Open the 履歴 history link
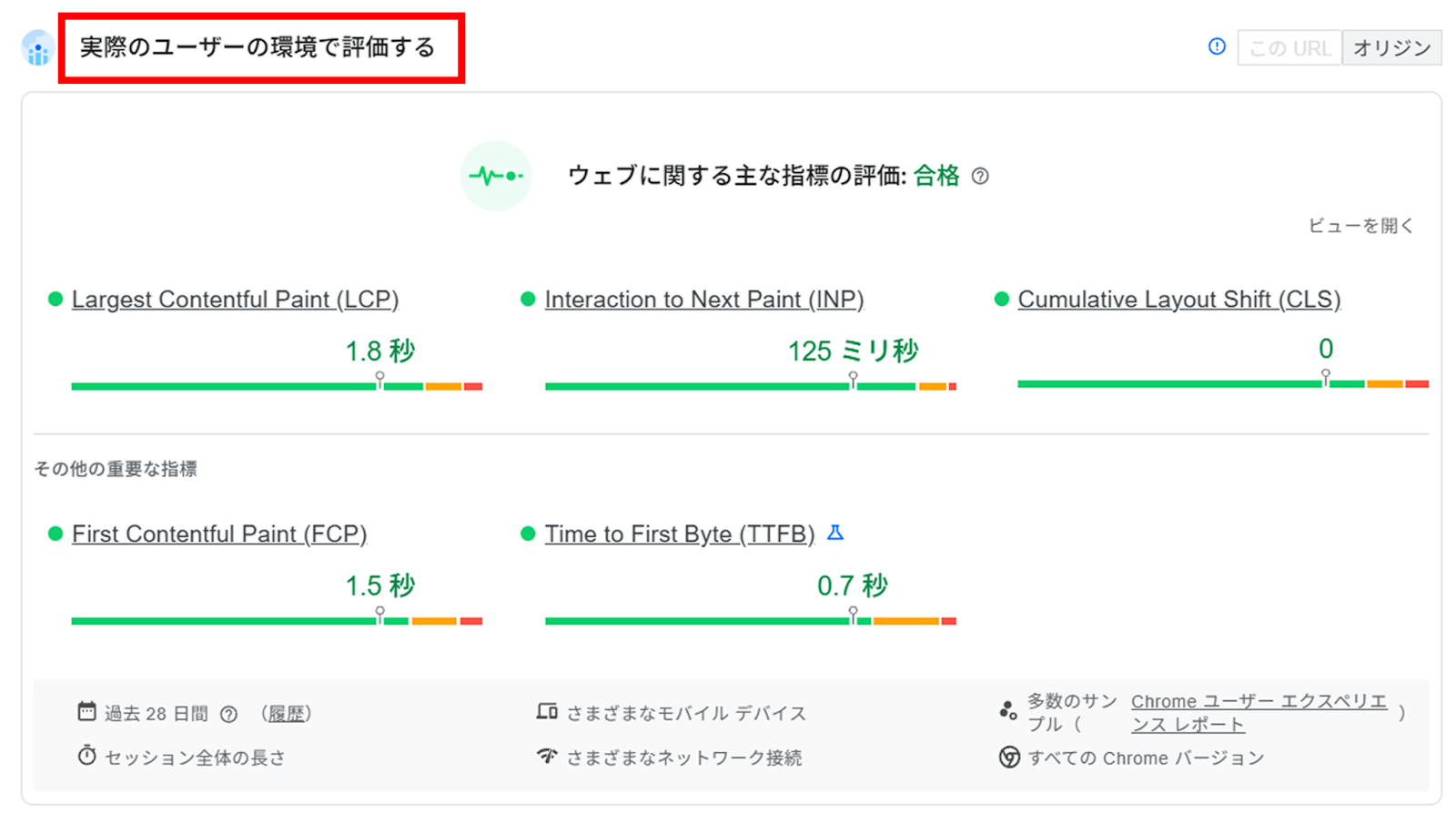Screen dimensions: 1456x814 point(287,715)
